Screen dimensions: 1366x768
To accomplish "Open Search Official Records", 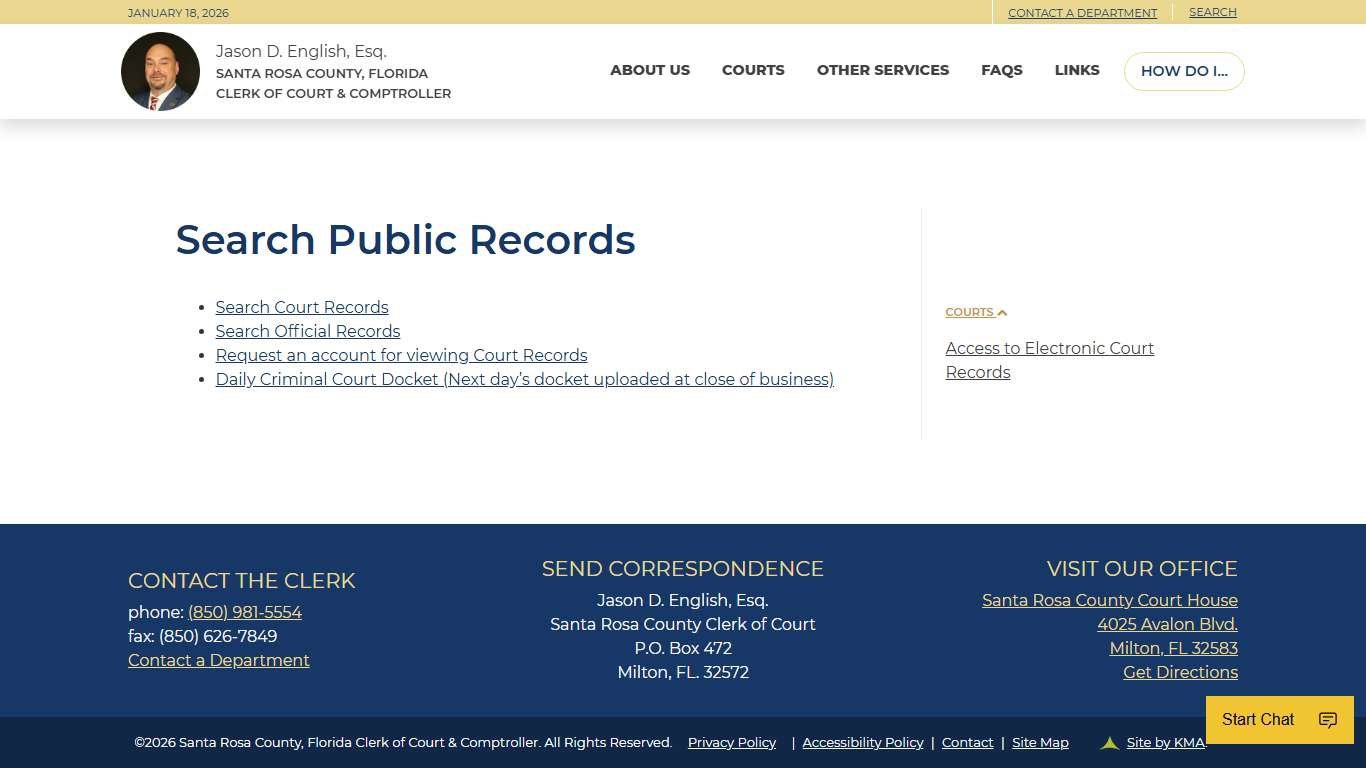I will (307, 331).
